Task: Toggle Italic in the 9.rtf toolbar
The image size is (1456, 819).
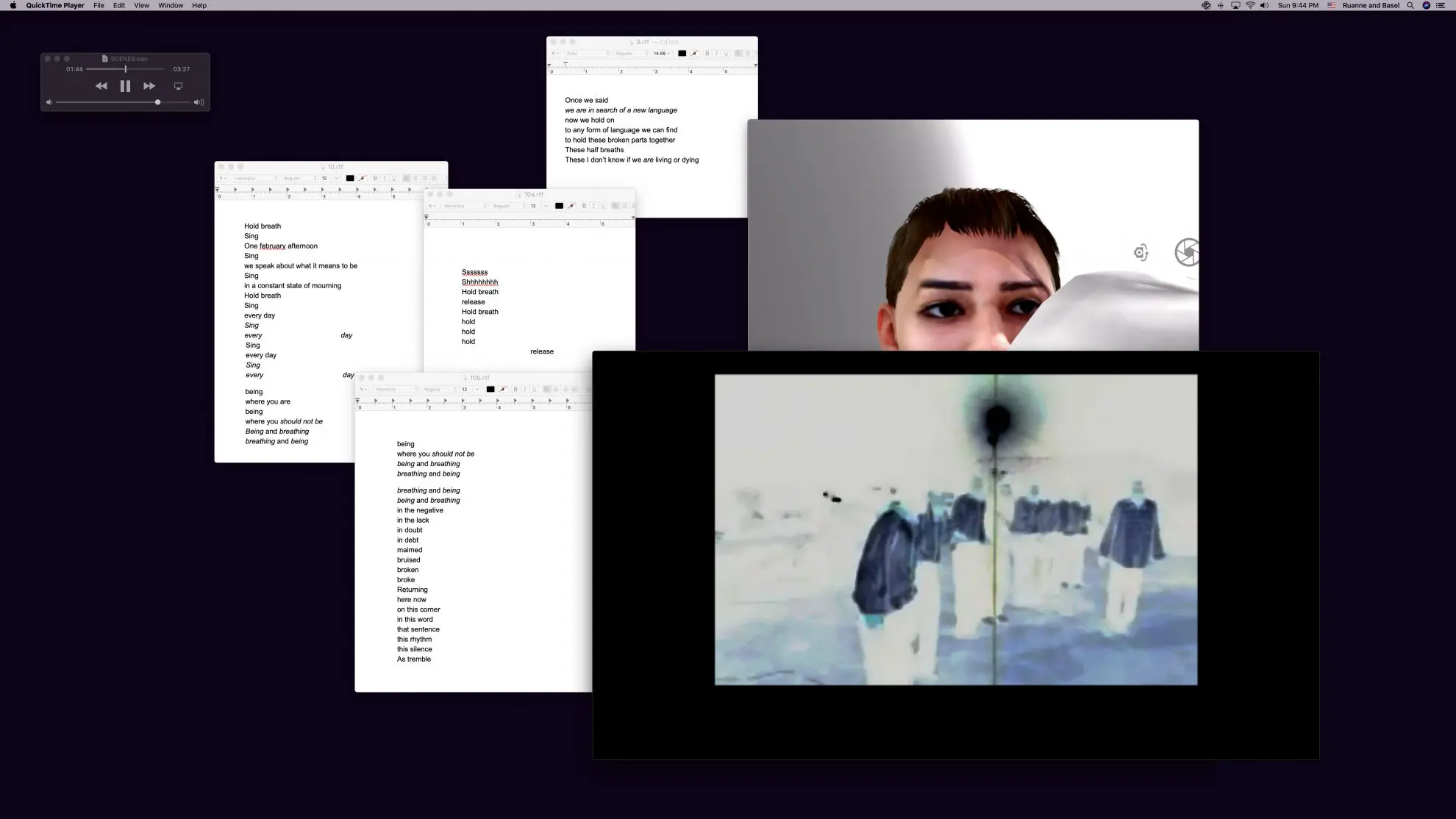Action: coord(716,54)
